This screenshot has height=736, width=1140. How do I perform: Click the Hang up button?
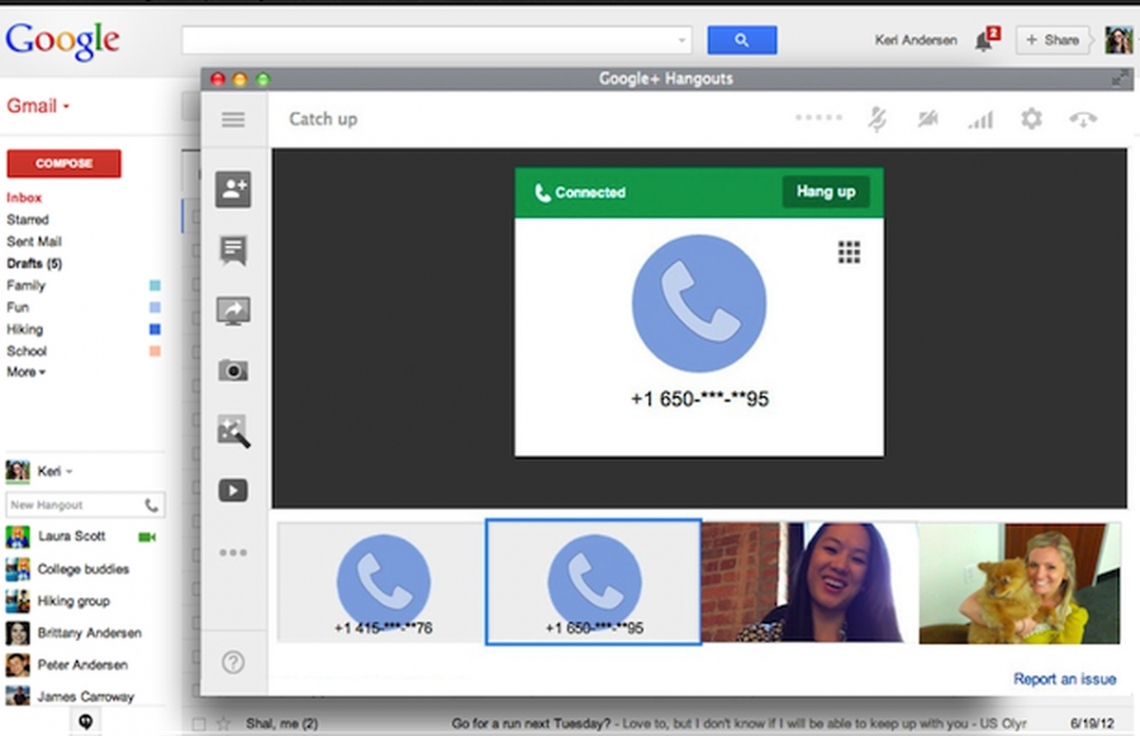click(x=826, y=192)
